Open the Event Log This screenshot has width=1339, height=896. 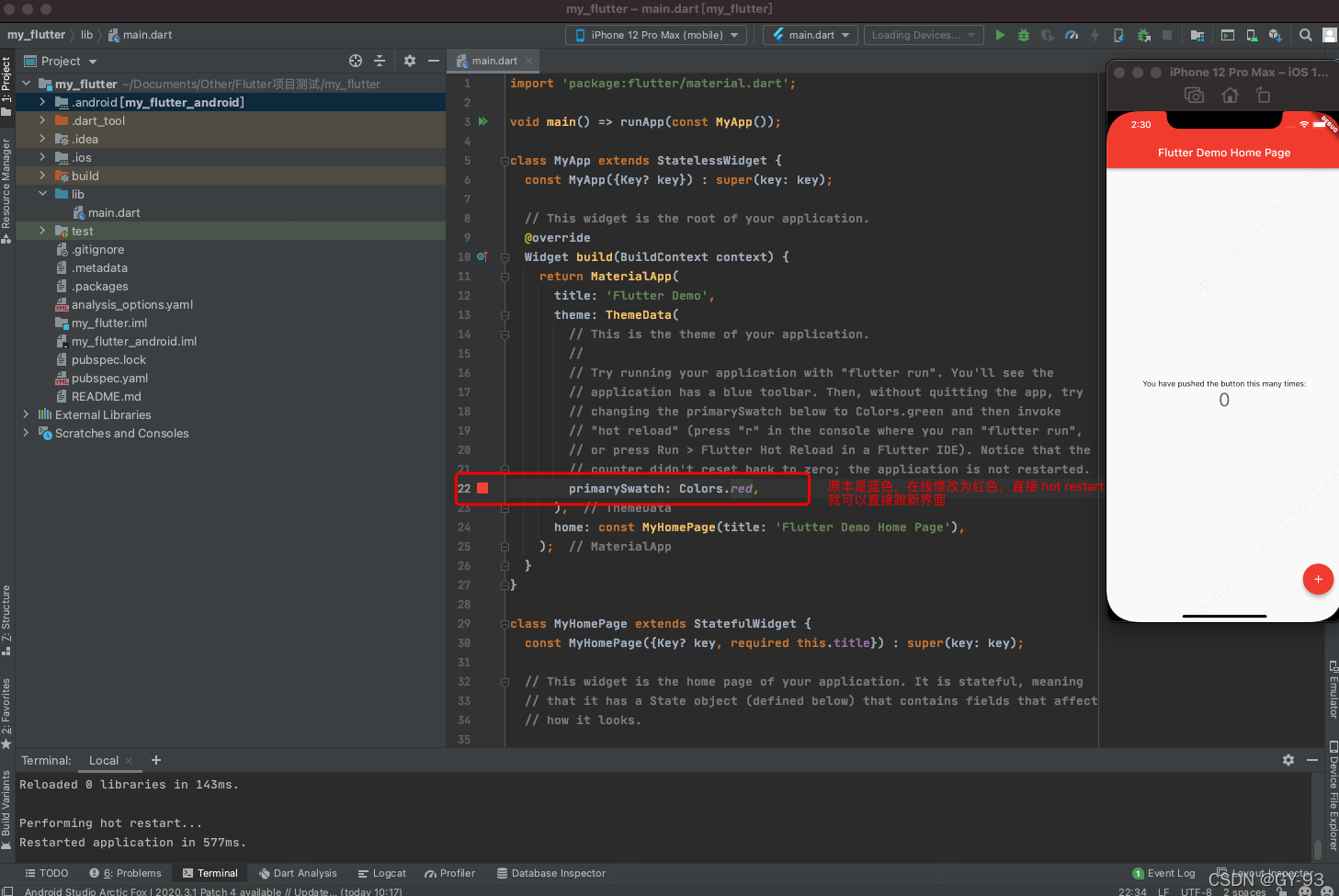tap(1164, 873)
